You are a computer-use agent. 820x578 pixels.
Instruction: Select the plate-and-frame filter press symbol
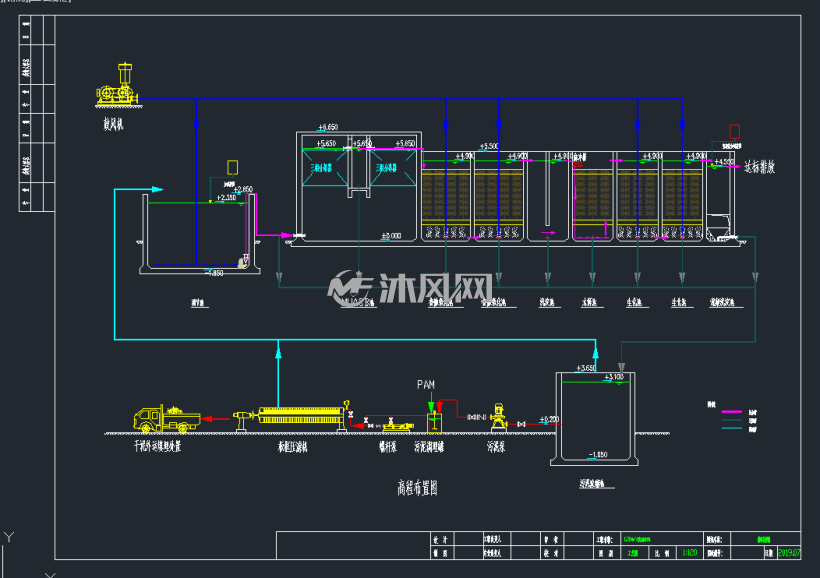click(x=291, y=417)
